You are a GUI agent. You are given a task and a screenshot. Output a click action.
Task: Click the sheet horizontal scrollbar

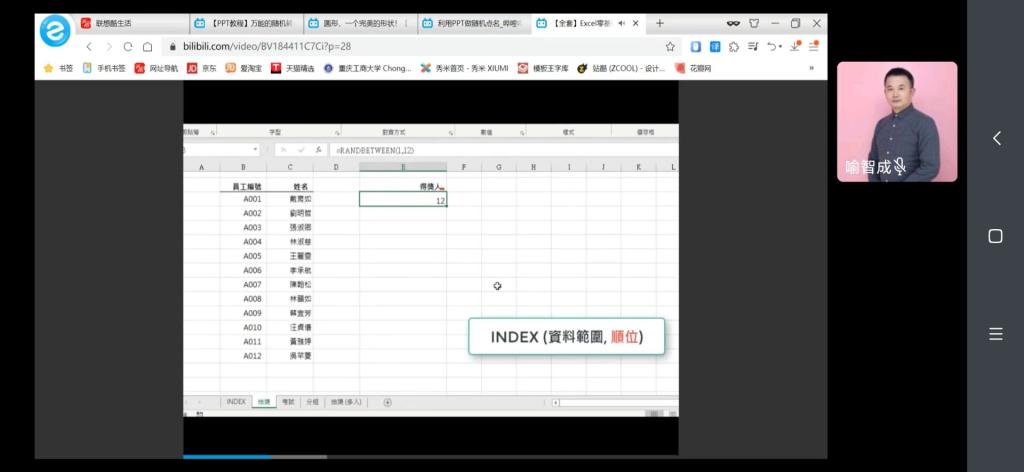(x=610, y=402)
